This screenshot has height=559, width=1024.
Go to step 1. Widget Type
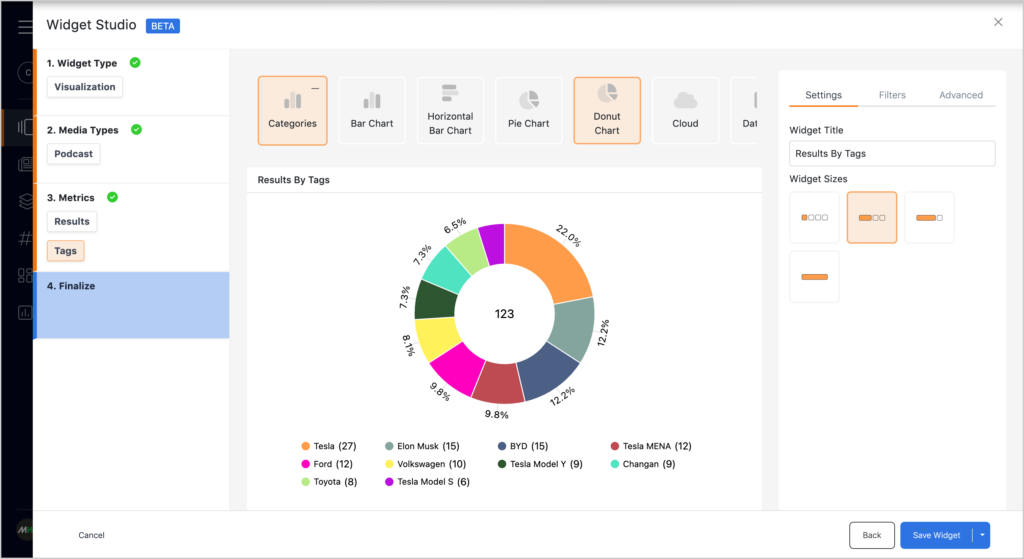82,63
